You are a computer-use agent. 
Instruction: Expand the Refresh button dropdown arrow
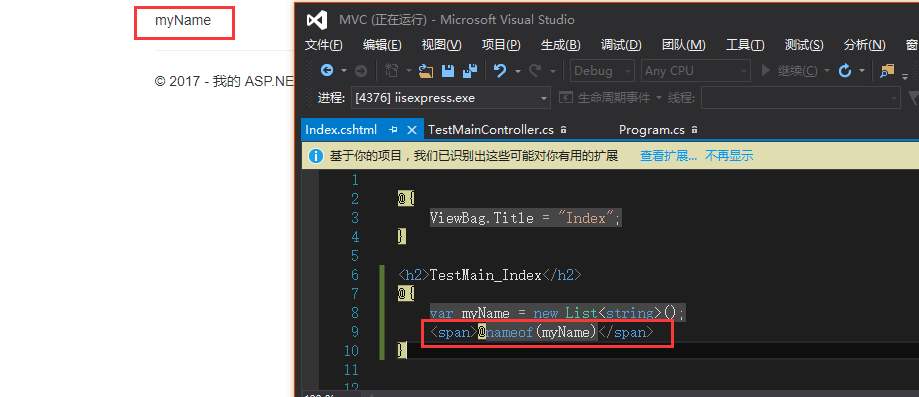862,71
